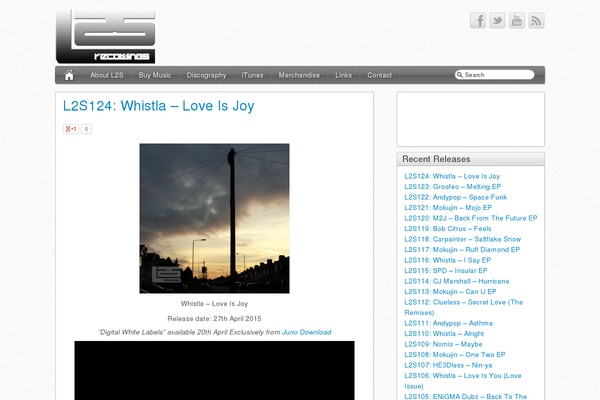Click the caption text Whistla – Love Is Joy
The width and height of the screenshot is (600, 400).
(214, 304)
